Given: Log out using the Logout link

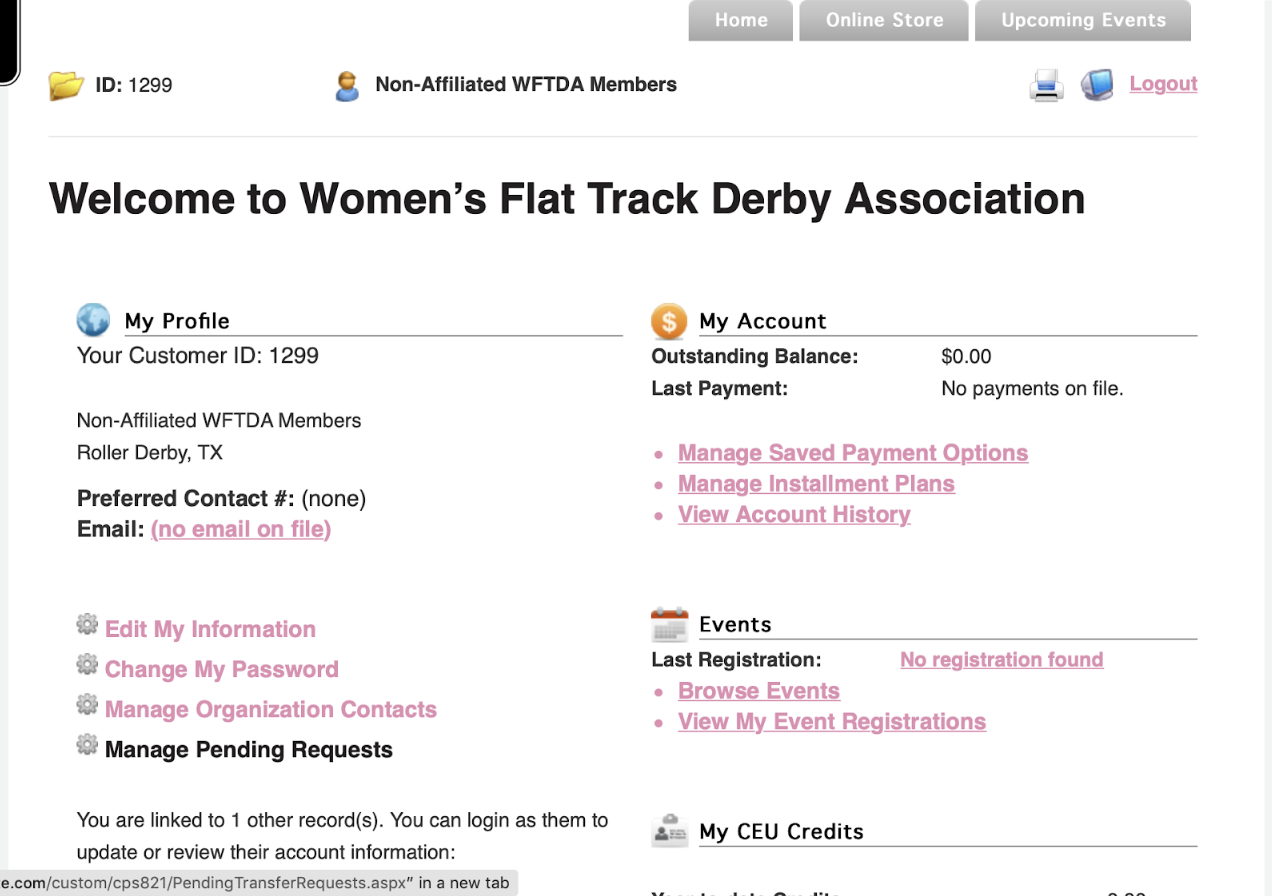Looking at the screenshot, I should tap(1163, 84).
